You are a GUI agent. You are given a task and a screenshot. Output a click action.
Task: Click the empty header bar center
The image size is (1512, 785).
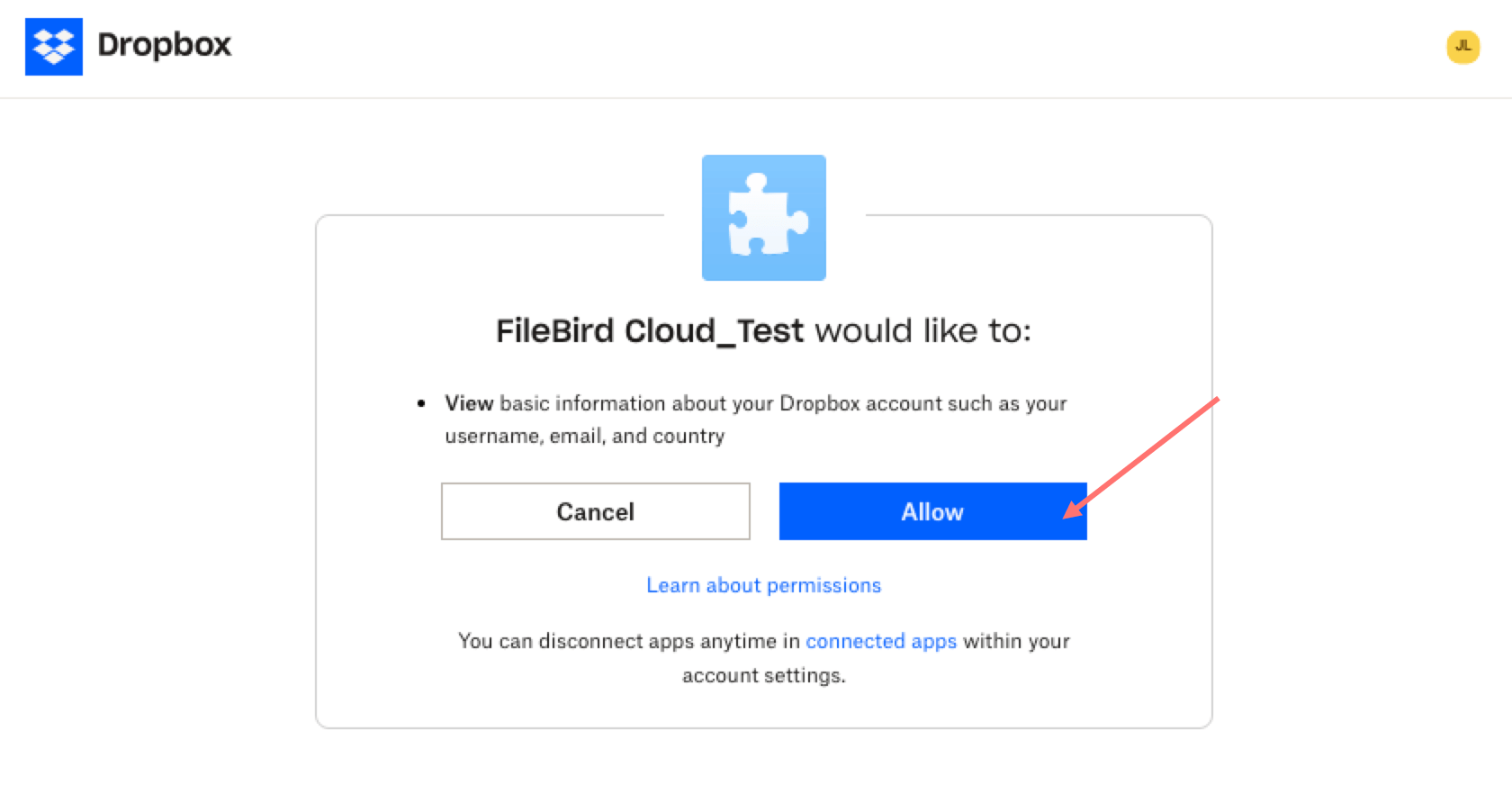pos(756,47)
